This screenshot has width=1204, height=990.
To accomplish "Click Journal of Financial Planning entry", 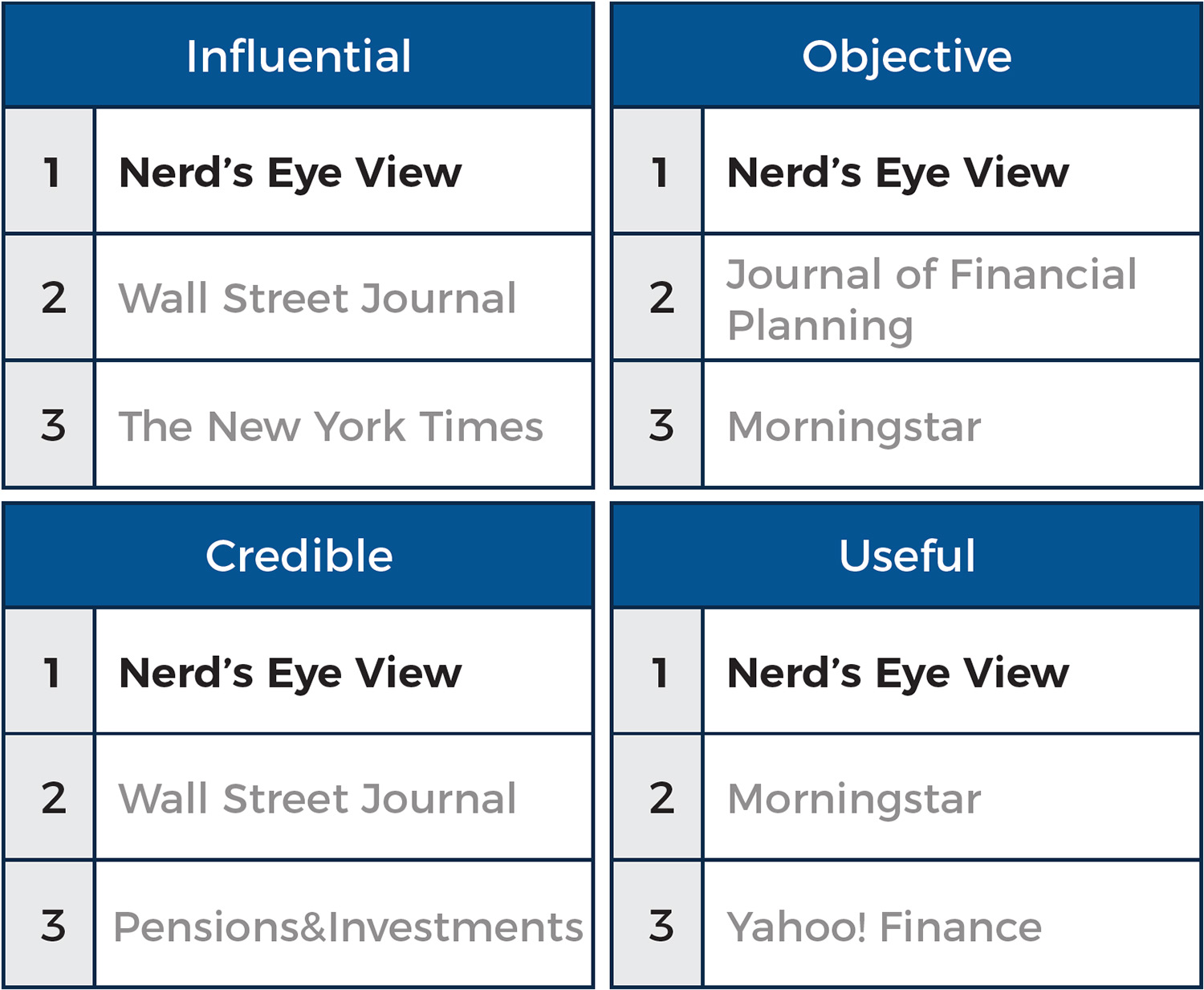I will click(931, 299).
